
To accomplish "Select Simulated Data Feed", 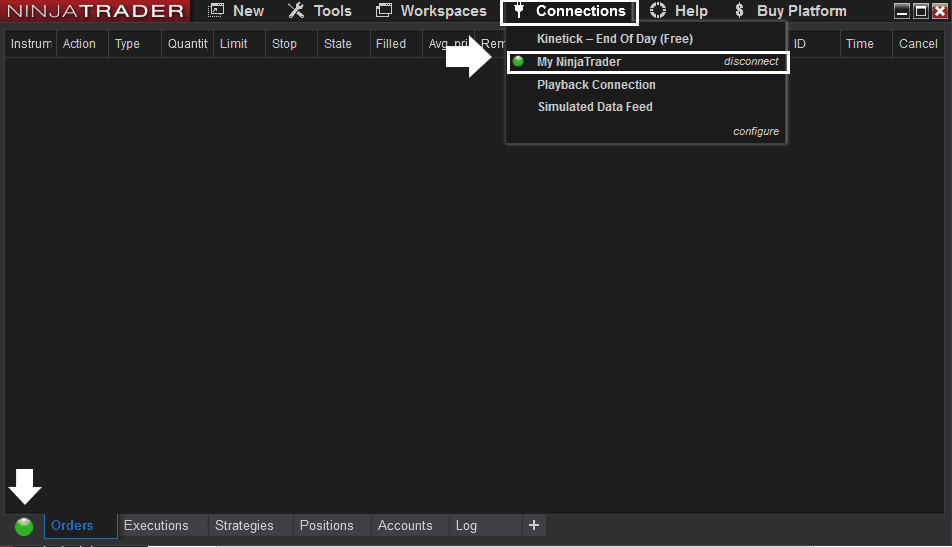I will 595,107.
